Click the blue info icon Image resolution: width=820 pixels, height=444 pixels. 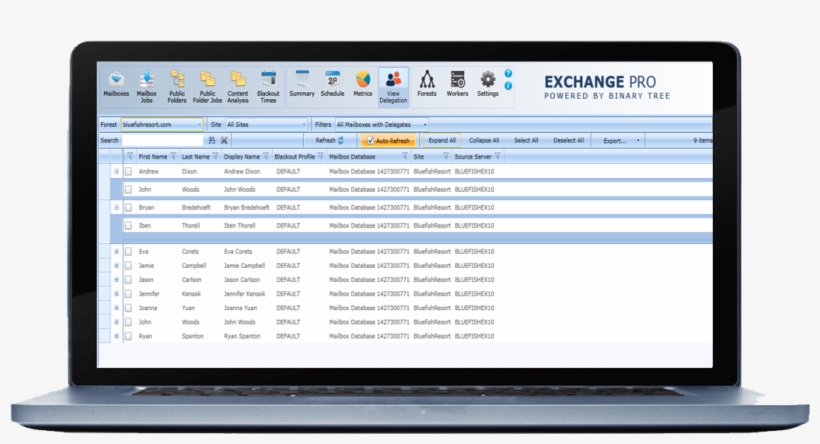pyautogui.click(x=508, y=86)
